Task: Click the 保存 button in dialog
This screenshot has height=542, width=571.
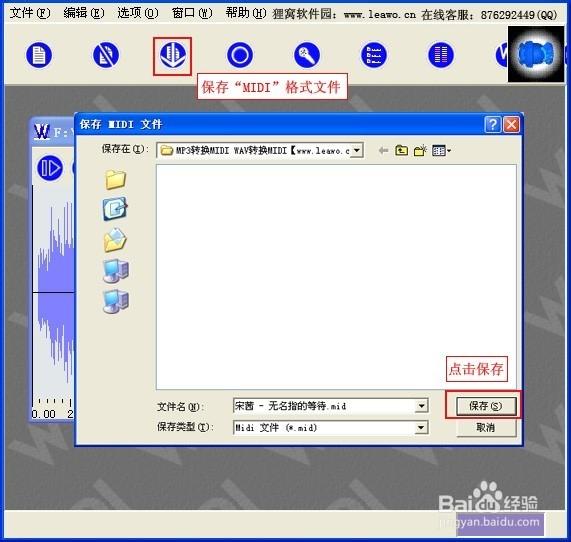Action: click(486, 406)
